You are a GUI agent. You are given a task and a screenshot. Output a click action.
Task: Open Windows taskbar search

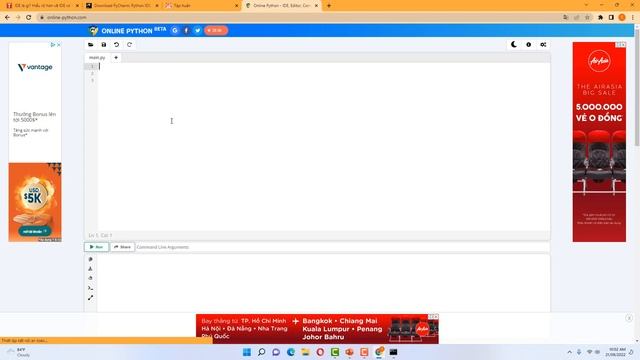pyautogui.click(x=262, y=352)
